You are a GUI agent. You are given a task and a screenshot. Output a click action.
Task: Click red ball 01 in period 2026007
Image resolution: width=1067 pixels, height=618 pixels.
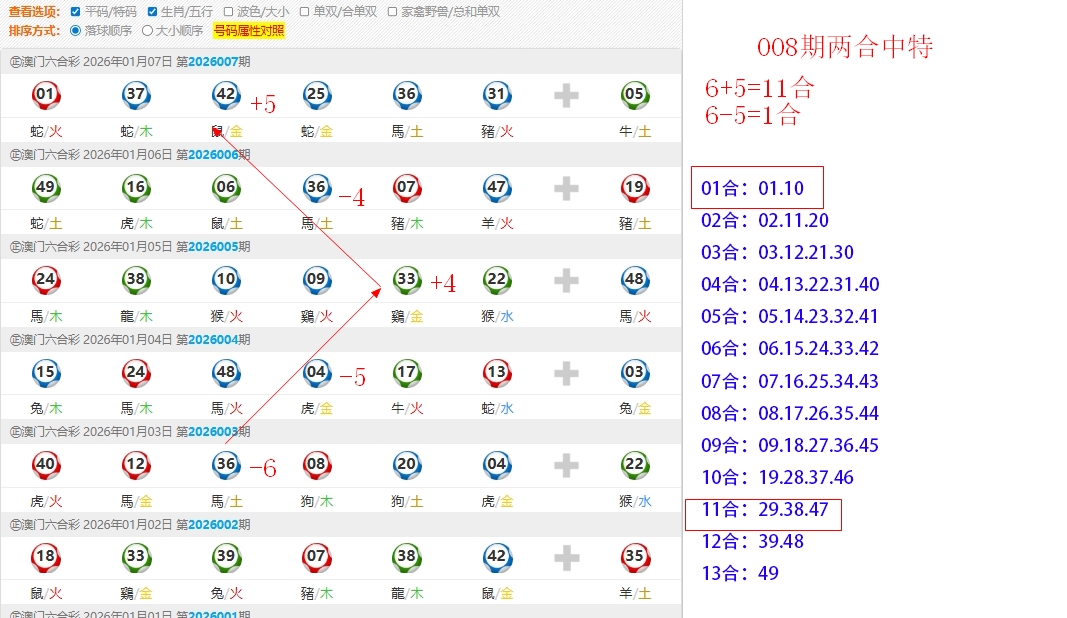pos(46,96)
